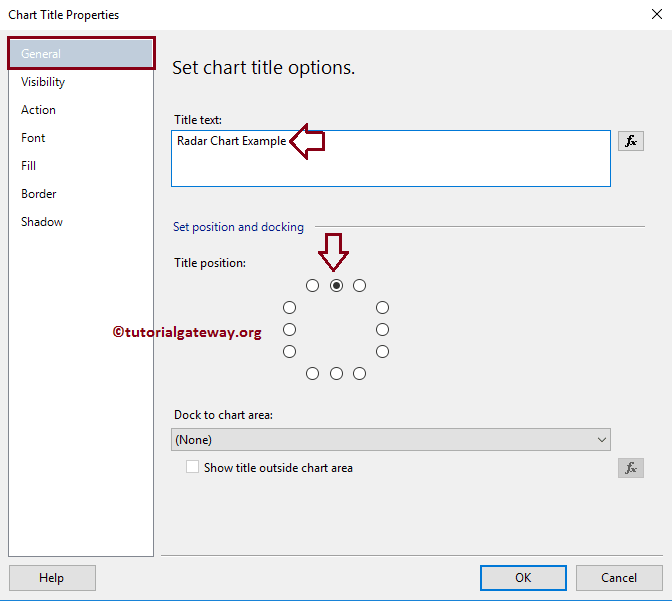Image resolution: width=672 pixels, height=601 pixels.
Task: Enable Show title outside chart area checkbox
Action: pyautogui.click(x=192, y=467)
